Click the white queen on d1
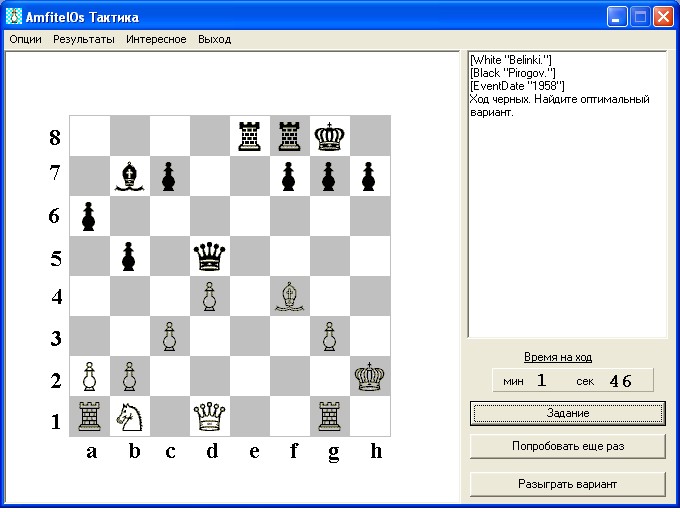This screenshot has height=512, width=680. coord(209,417)
